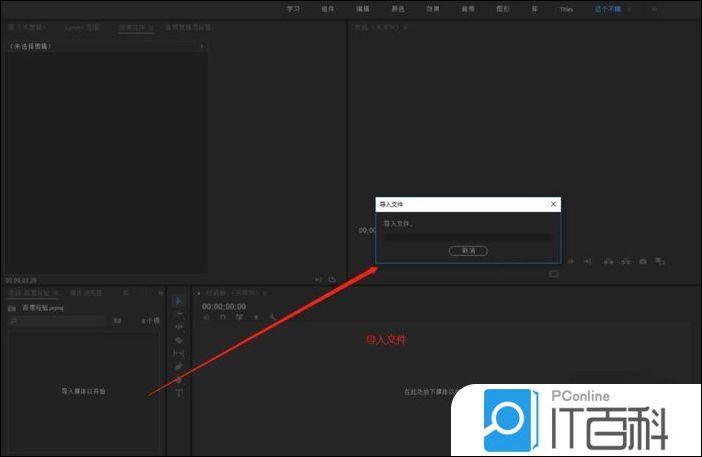Click the 0 个项 item count
This screenshot has width=702, height=457.
click(150, 321)
